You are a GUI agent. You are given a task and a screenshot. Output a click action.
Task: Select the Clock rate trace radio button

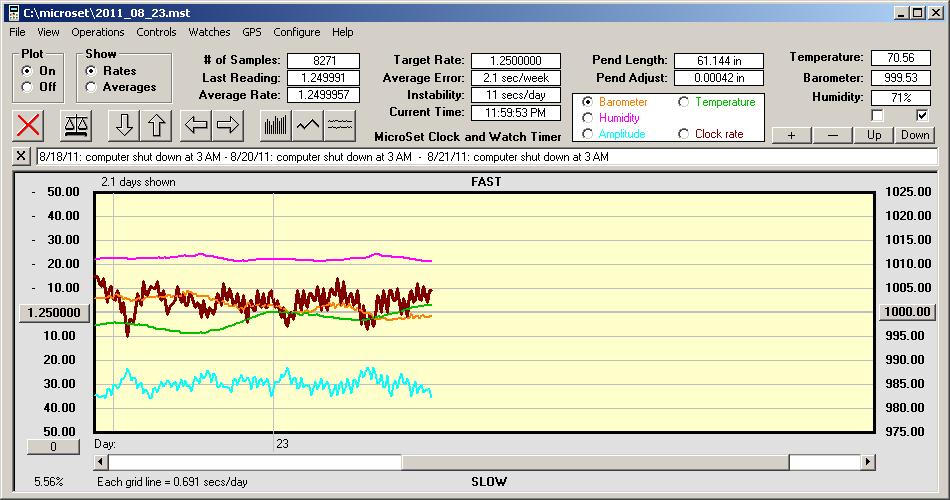coord(683,133)
